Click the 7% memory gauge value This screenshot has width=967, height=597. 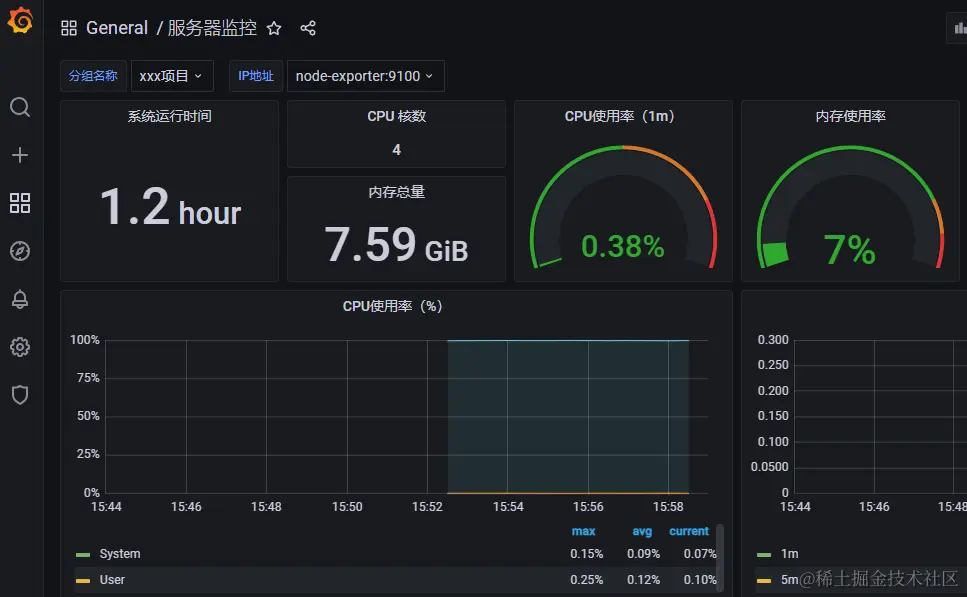850,250
